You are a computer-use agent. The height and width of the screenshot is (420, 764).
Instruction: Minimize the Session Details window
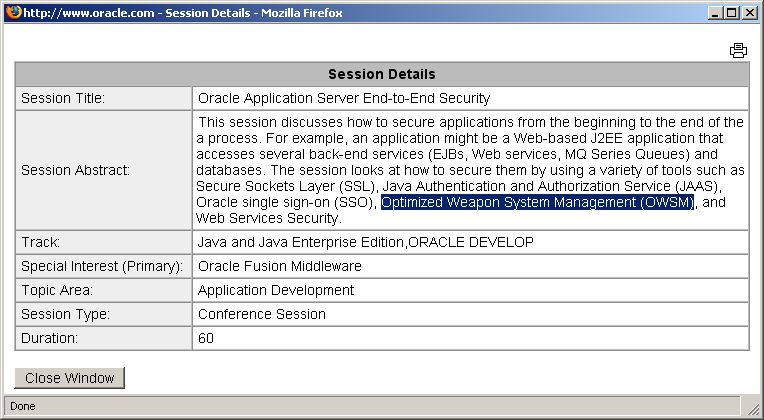coord(714,13)
